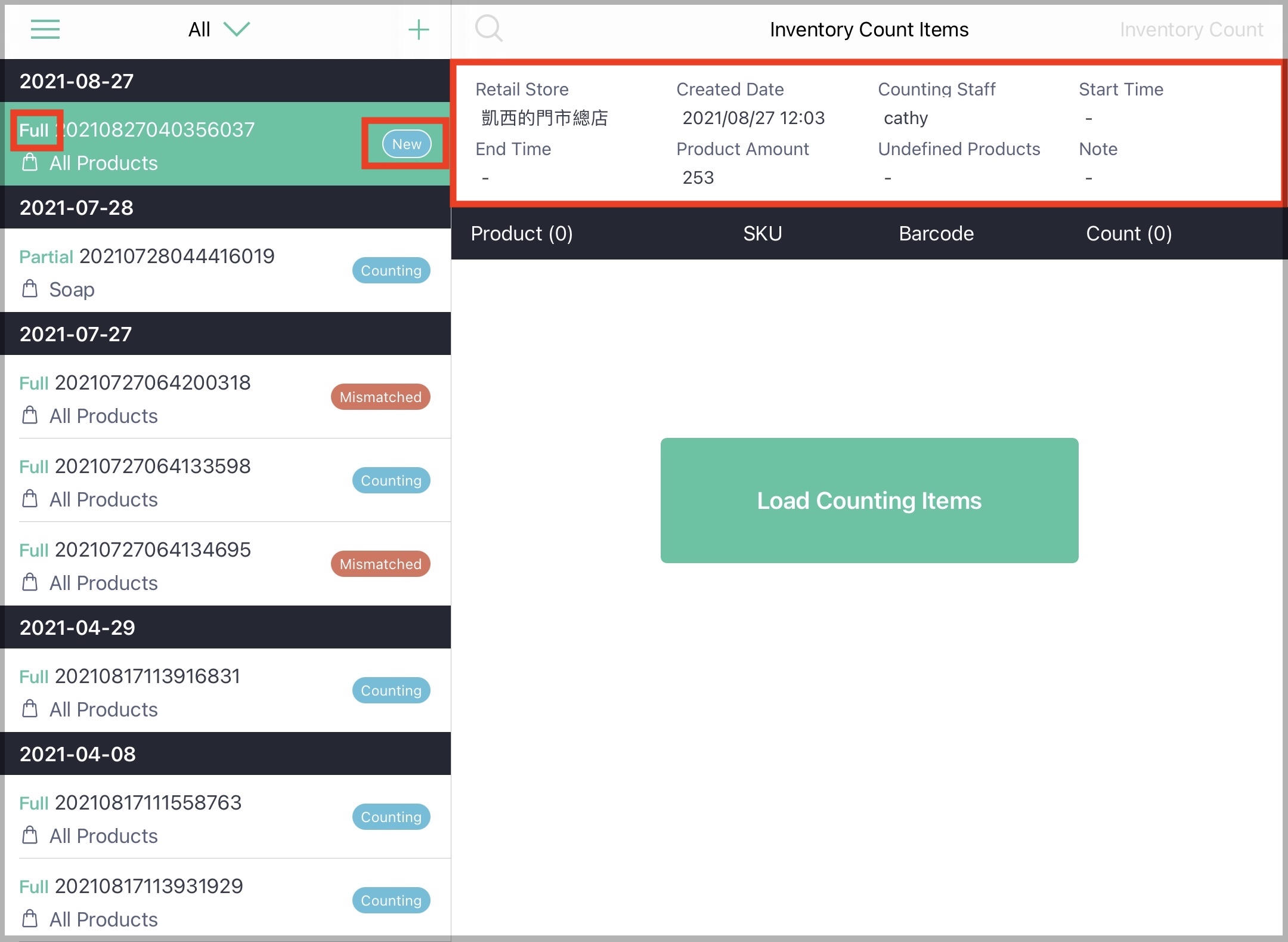Open the search magnifier
This screenshot has height=942, width=1288.
click(x=489, y=28)
